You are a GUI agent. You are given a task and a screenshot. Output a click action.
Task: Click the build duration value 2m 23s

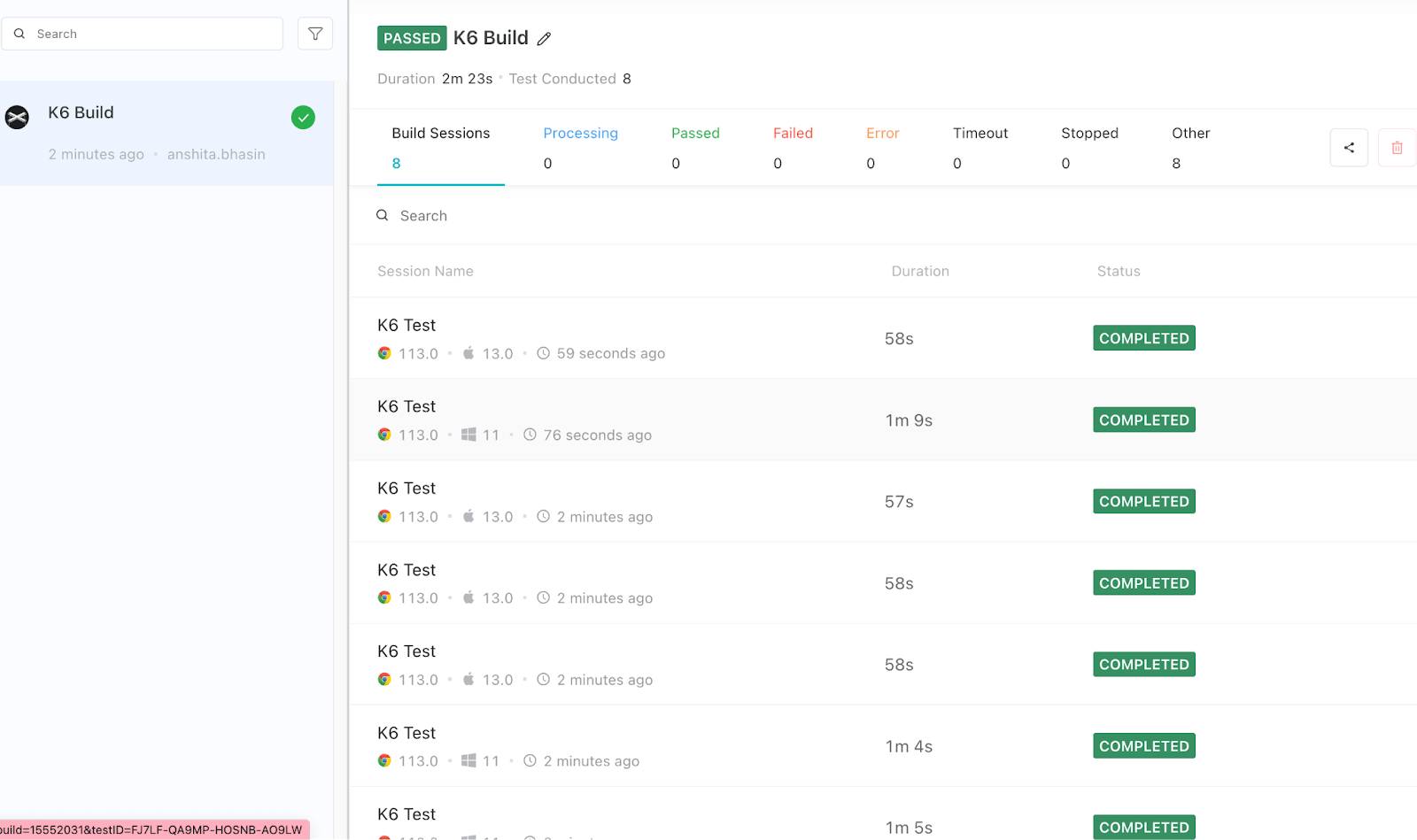click(x=468, y=79)
